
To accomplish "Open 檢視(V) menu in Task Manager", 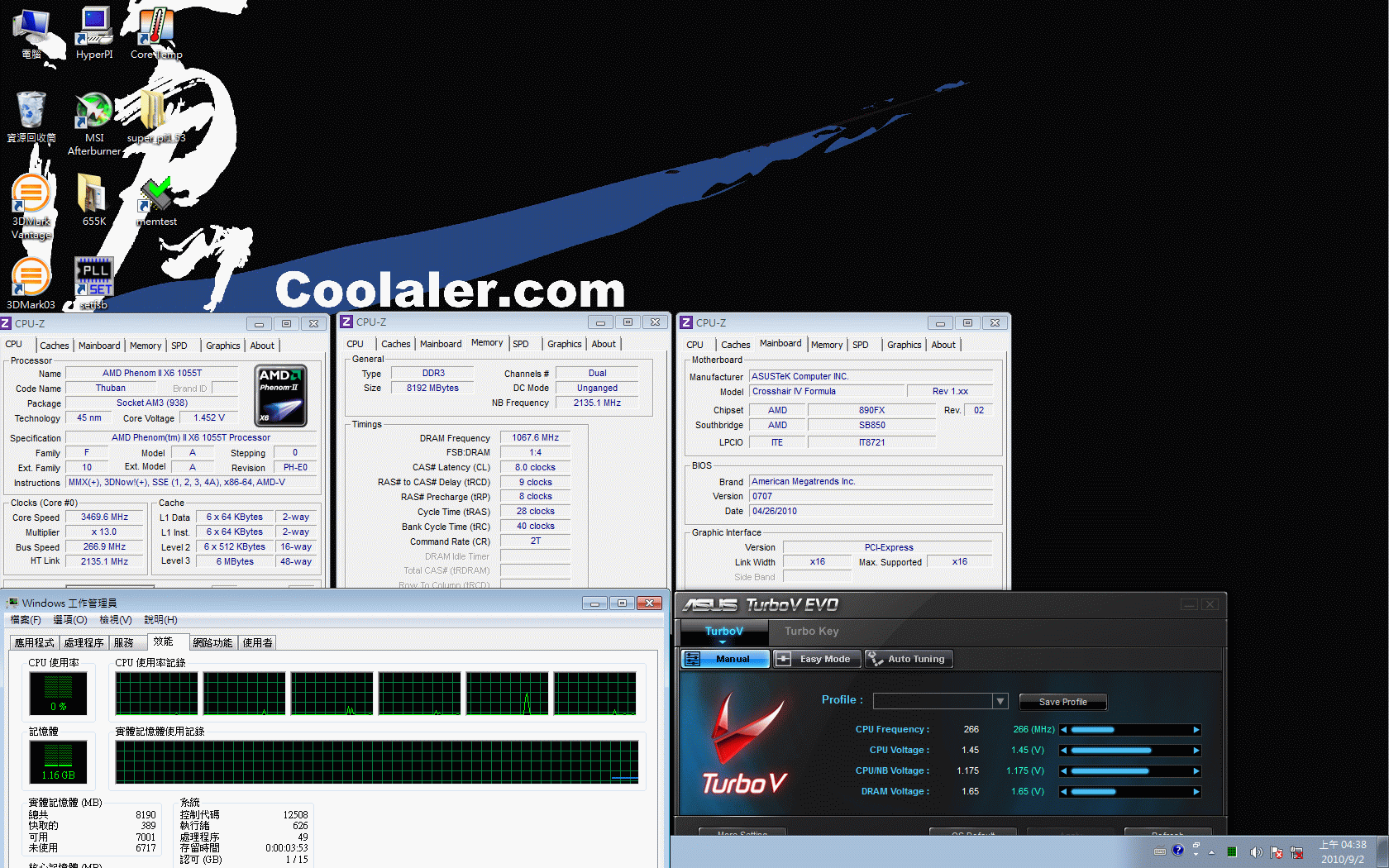I will (x=116, y=620).
